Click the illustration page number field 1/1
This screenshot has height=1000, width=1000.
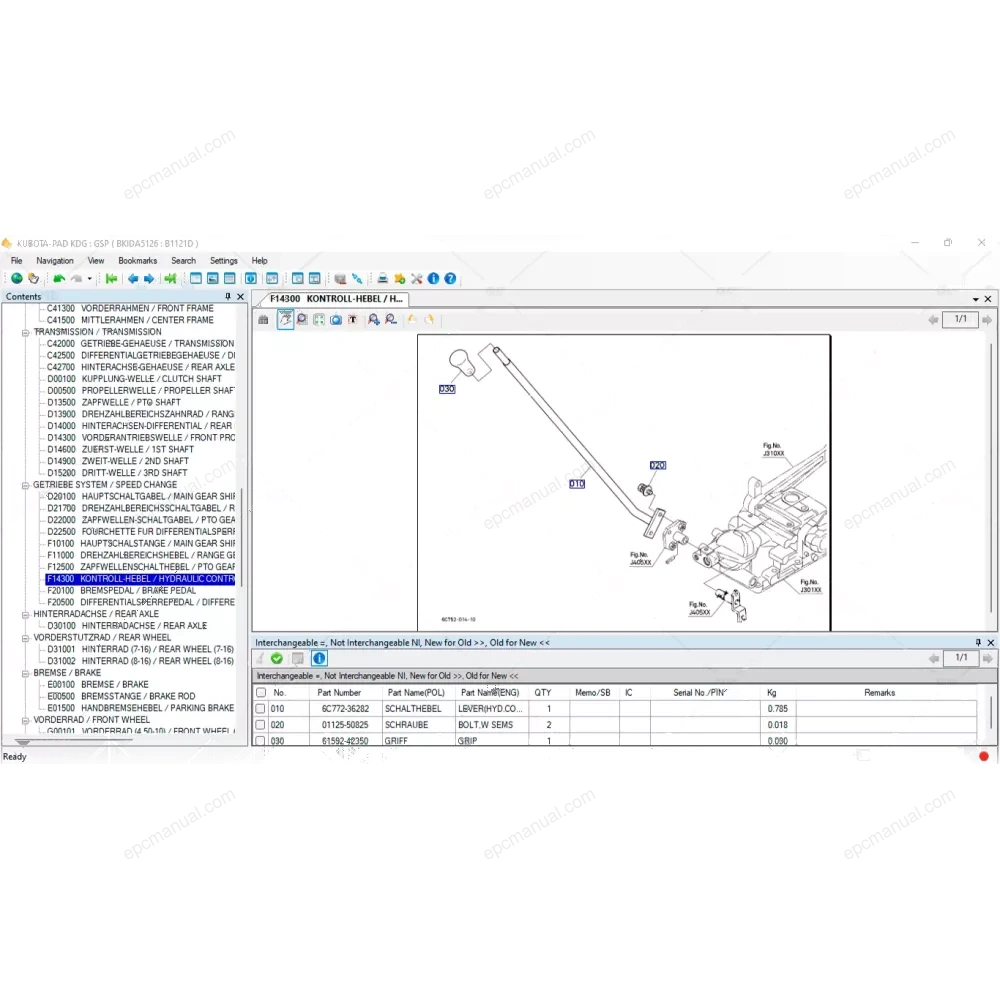click(x=960, y=319)
